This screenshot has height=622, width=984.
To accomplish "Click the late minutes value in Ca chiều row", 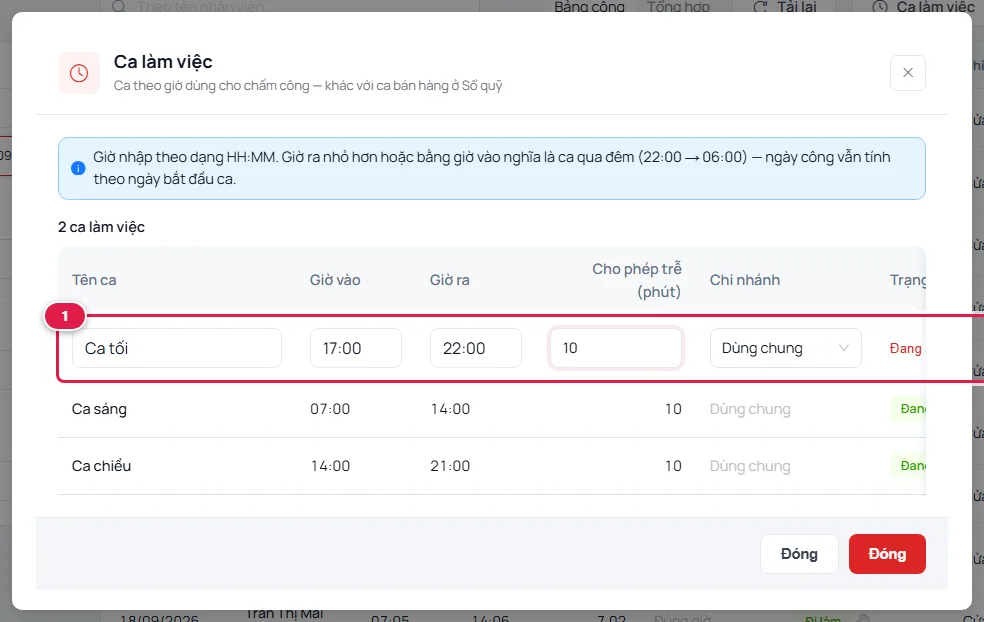I will click(673, 466).
